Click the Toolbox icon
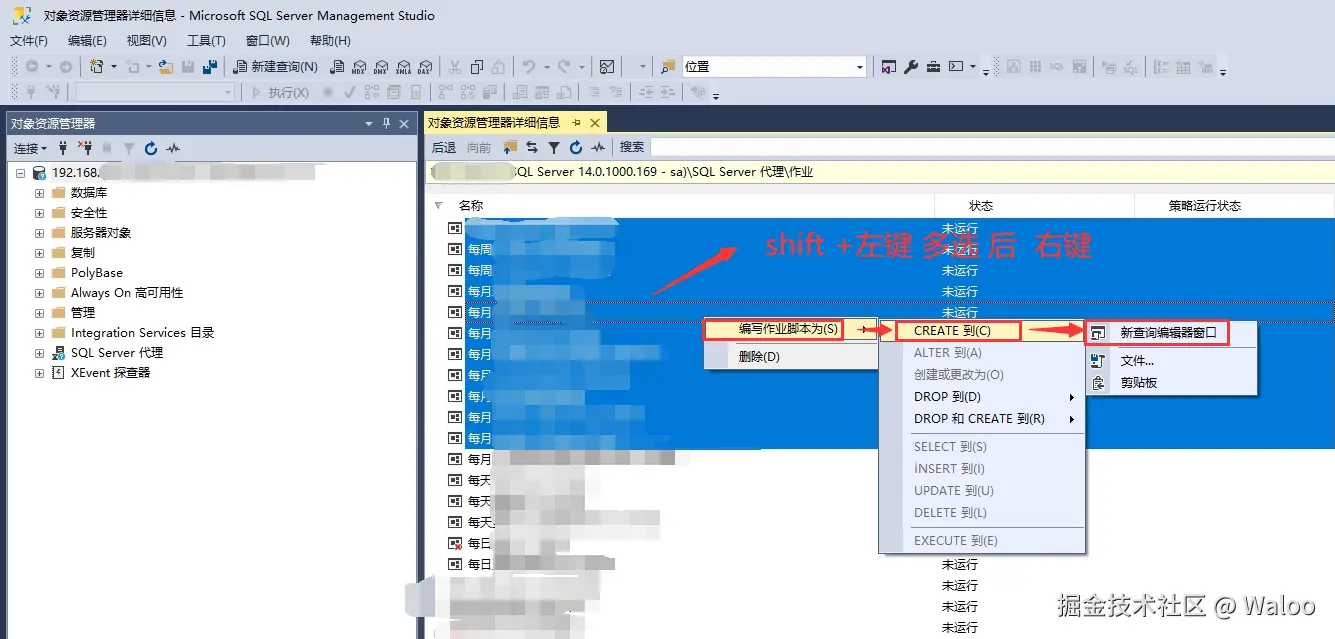The width and height of the screenshot is (1335, 639). 933,66
